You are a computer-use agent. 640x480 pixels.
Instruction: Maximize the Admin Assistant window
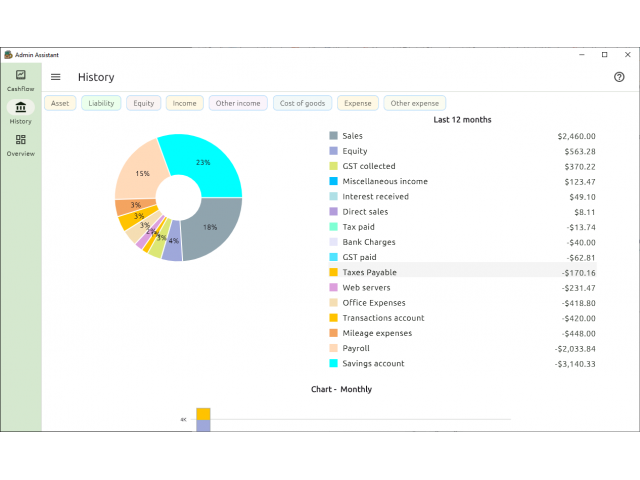tap(604, 54)
